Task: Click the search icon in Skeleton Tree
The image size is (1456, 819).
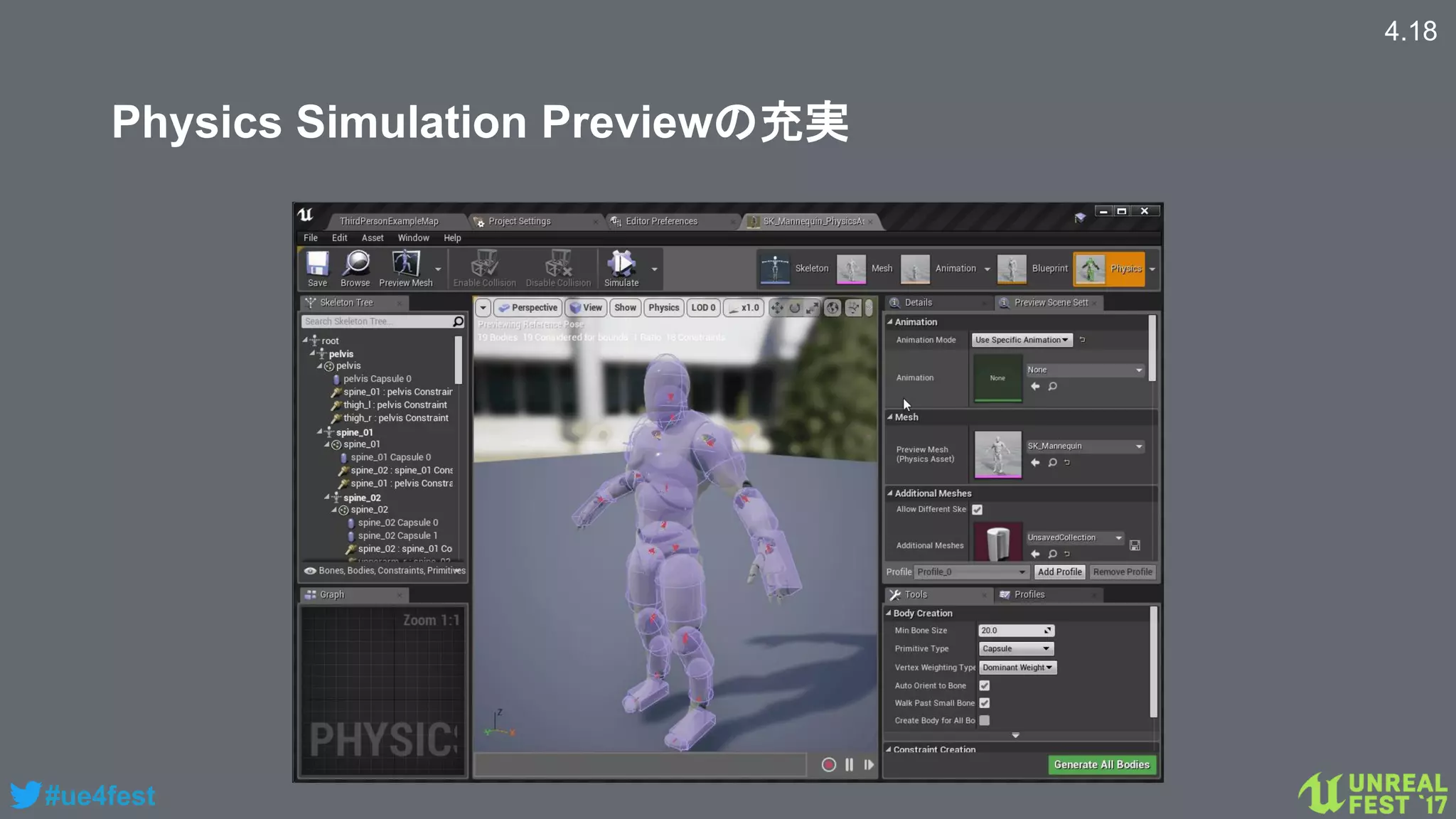Action: (x=458, y=321)
